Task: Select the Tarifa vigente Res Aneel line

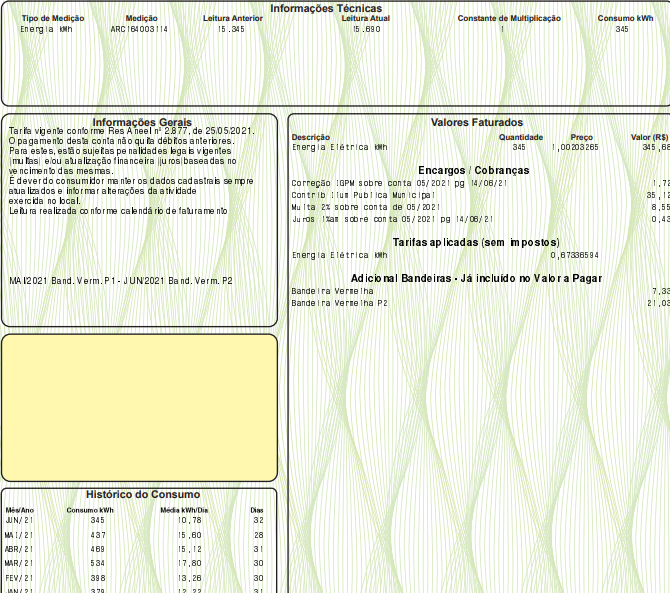Action: (130, 131)
